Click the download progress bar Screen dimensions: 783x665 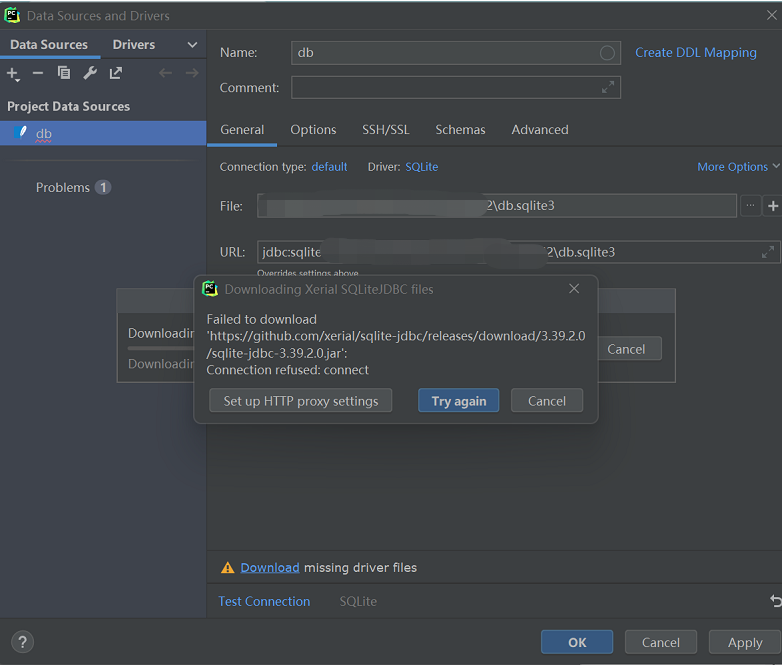pyautogui.click(x=161, y=348)
